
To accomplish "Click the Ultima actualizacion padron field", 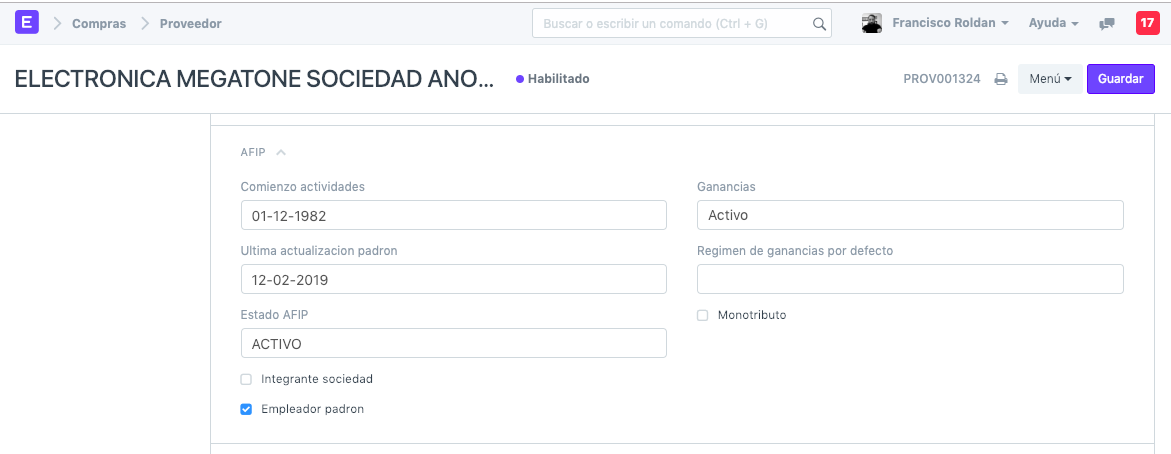I will coord(453,279).
